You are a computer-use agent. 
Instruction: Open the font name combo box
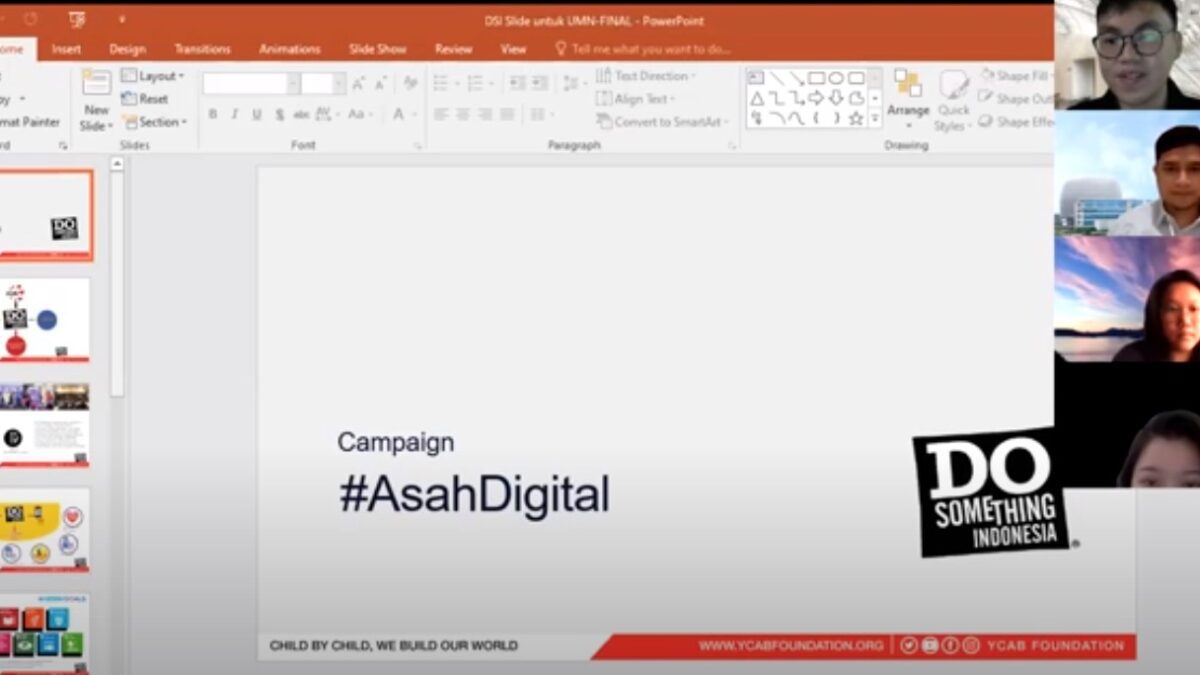(x=251, y=84)
